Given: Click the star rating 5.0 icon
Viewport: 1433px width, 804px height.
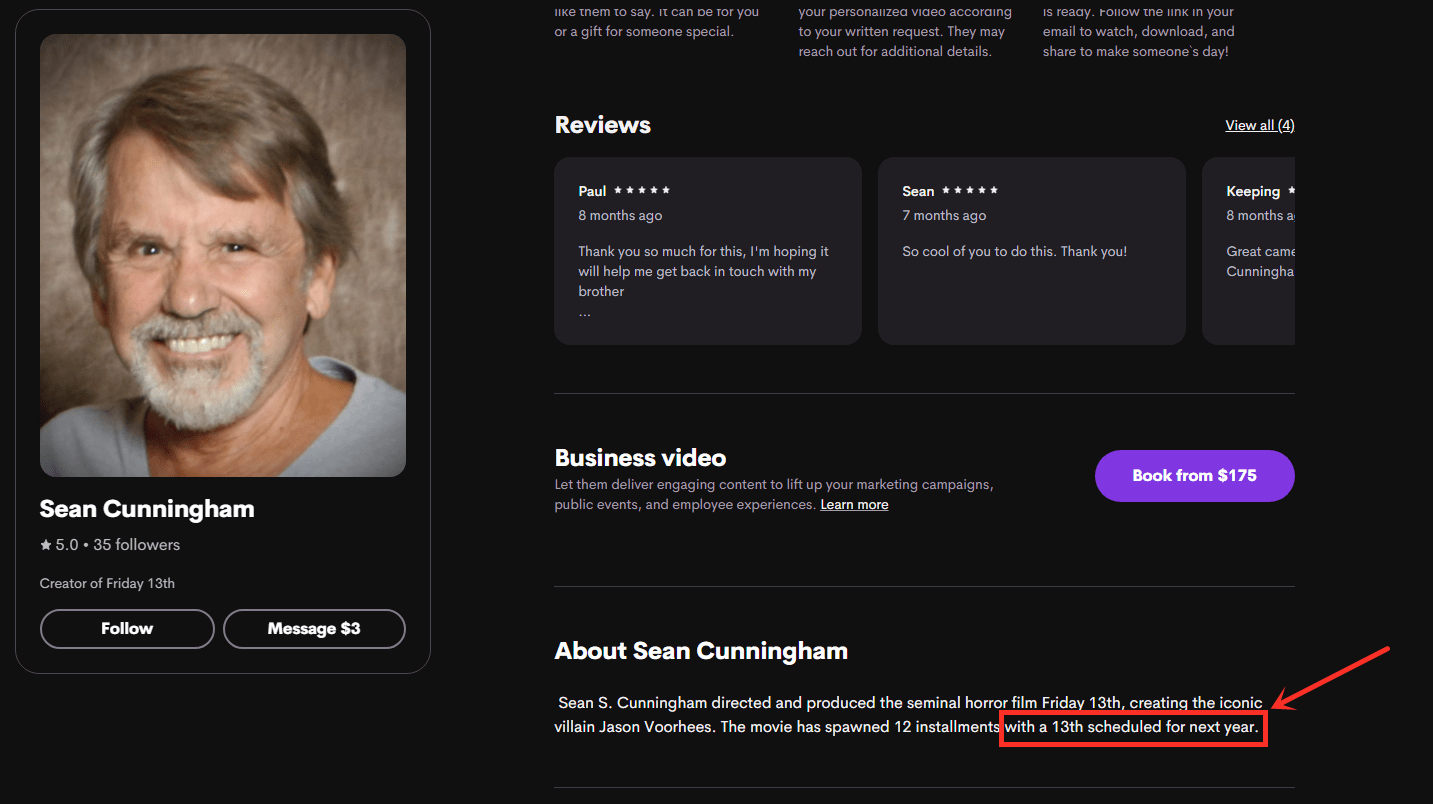Looking at the screenshot, I should [x=46, y=545].
